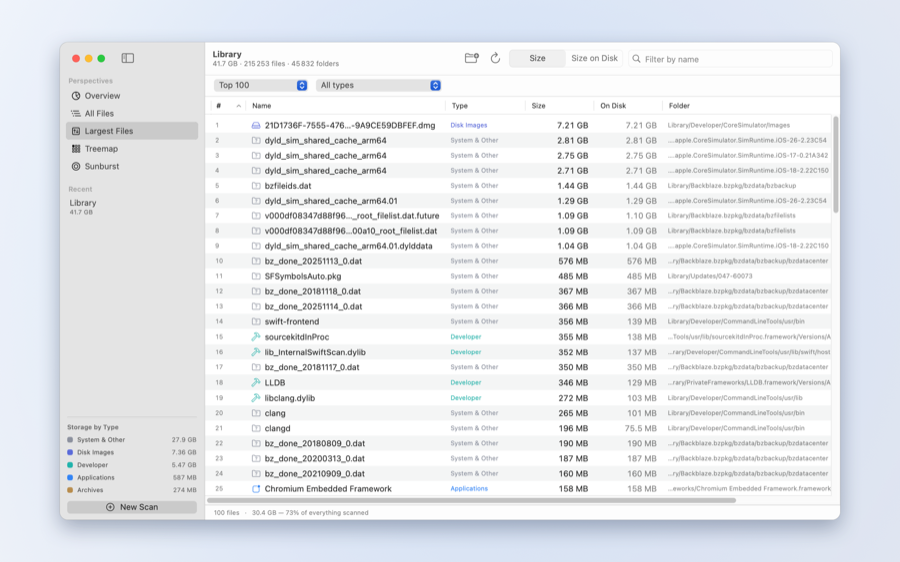The height and width of the screenshot is (562, 900).
Task: Click hammer icon beside libclang.dylib
Action: [256, 398]
